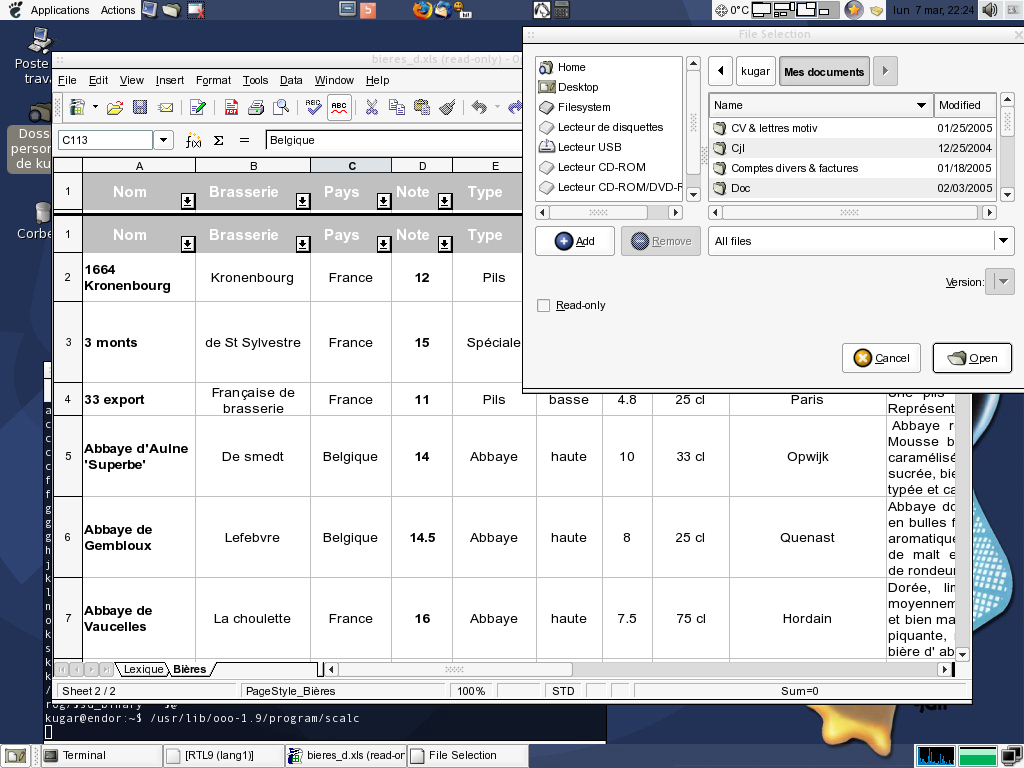The image size is (1024, 768).
Task: Toggle the Edit File mode icon
Action: pyautogui.click(x=198, y=108)
